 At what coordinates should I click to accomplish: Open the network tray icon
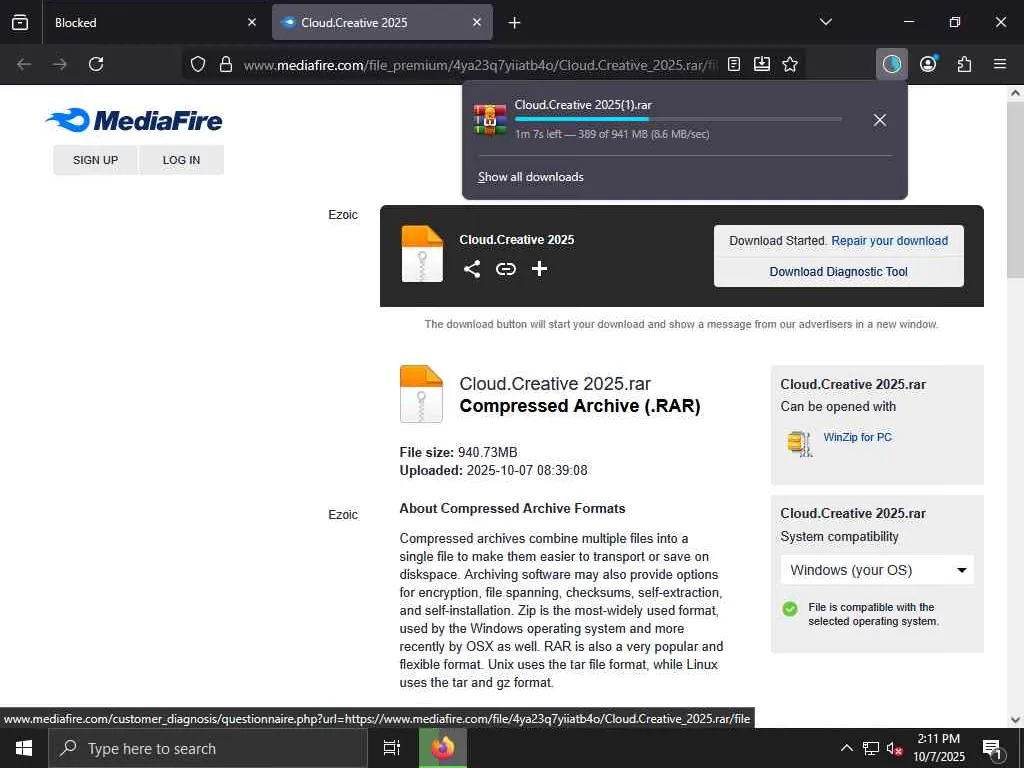[871, 748]
